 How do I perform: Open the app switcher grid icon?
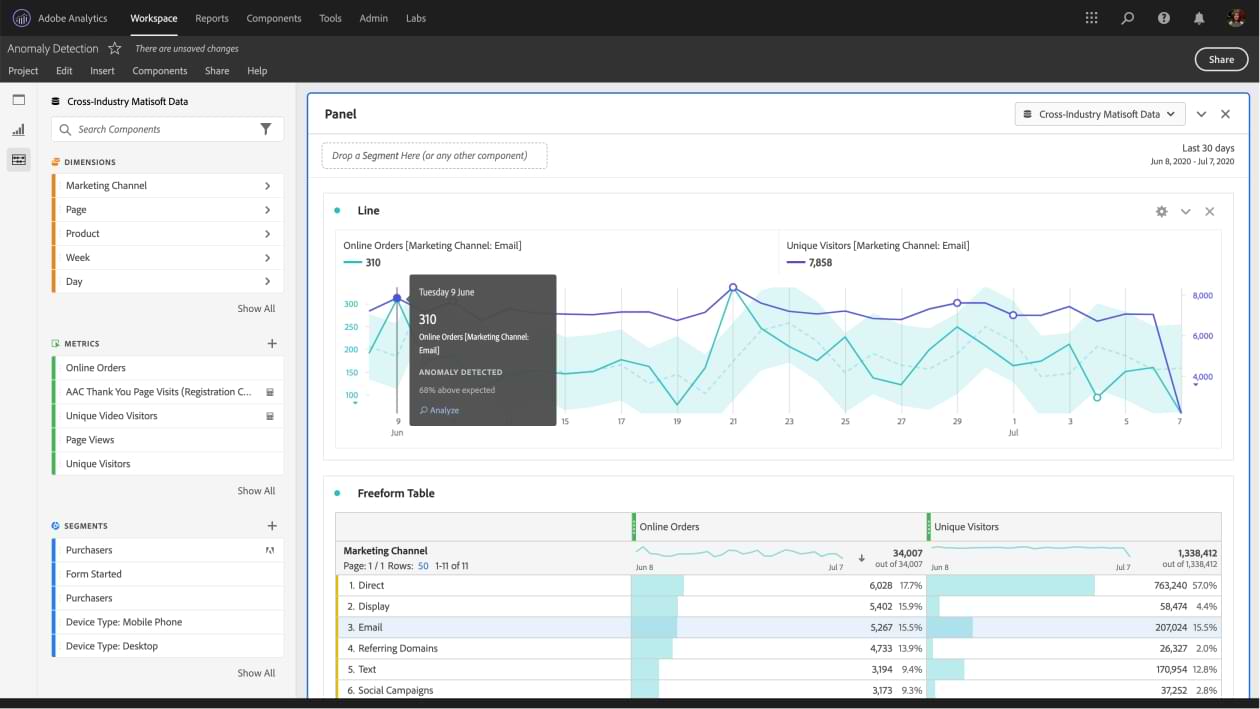(x=1091, y=18)
